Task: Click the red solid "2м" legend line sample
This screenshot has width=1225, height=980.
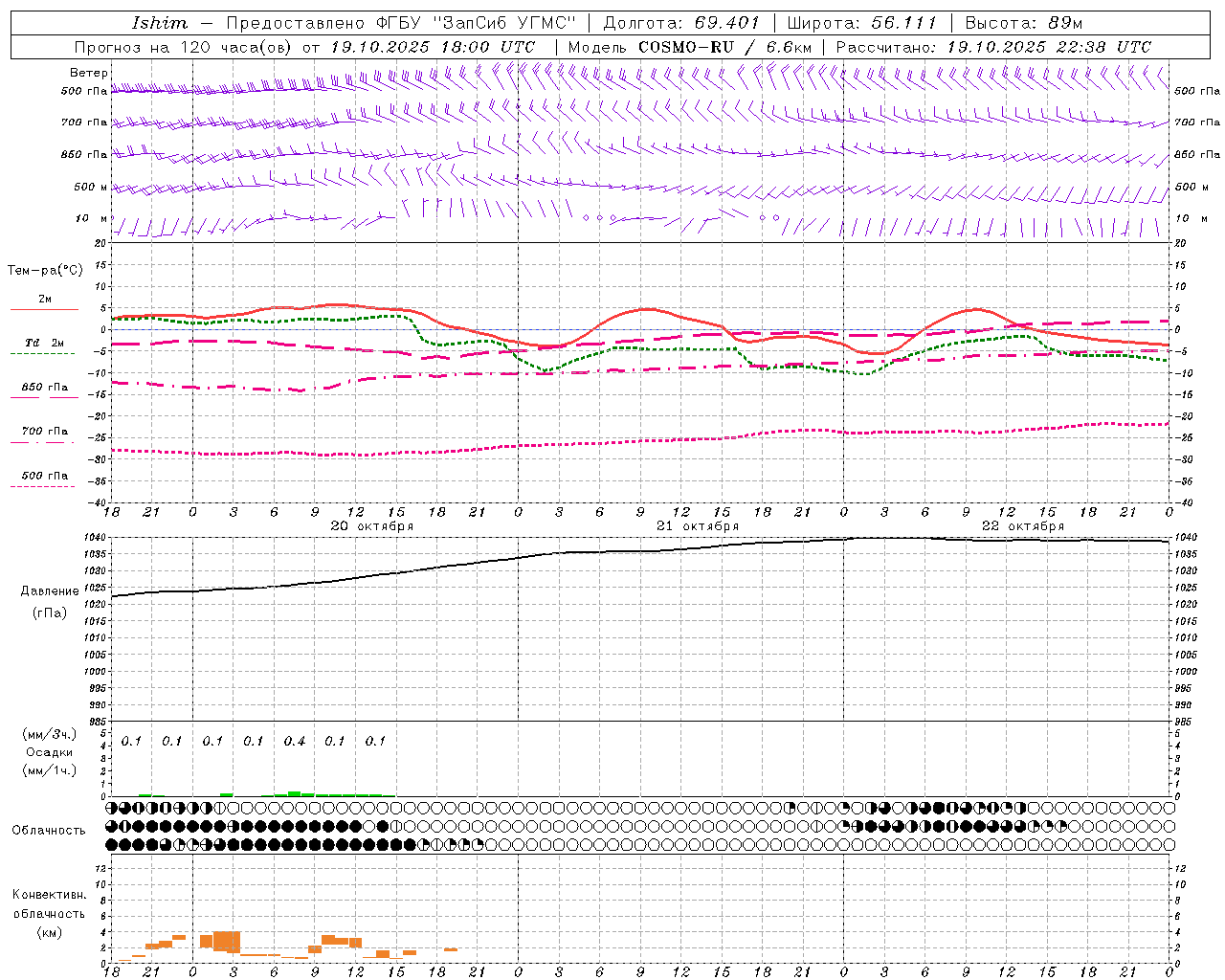Action: 44,309
